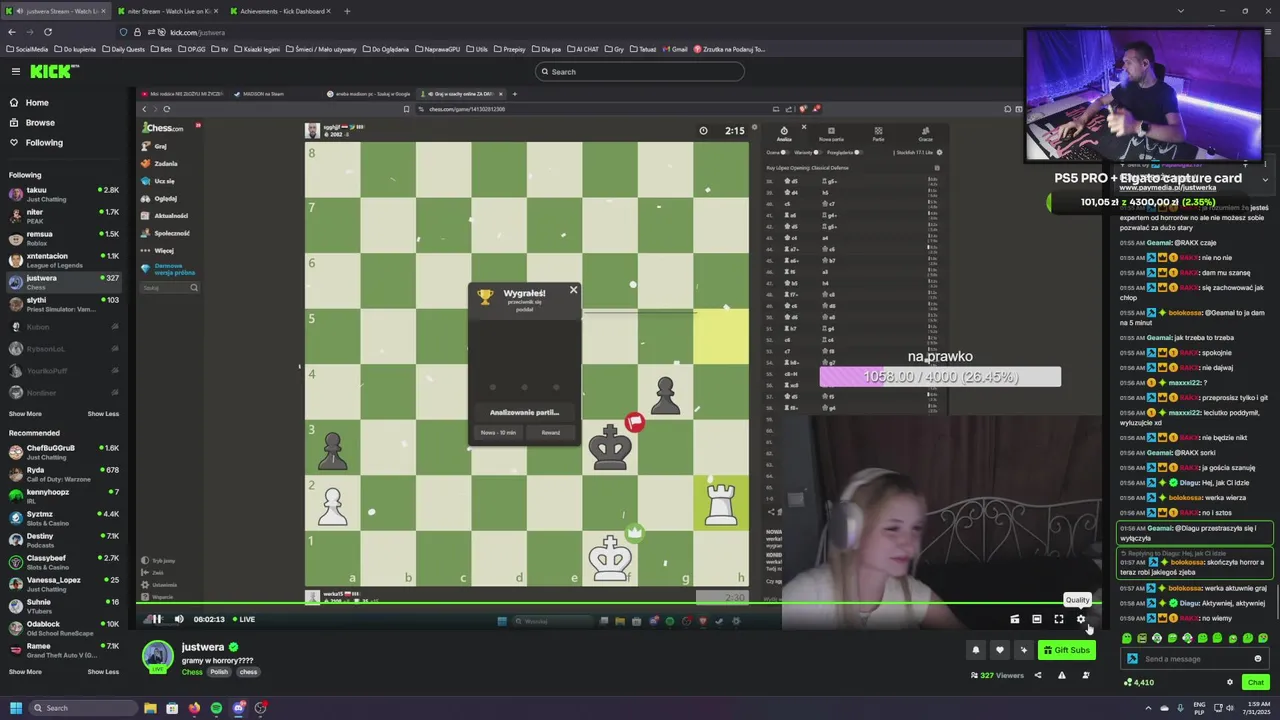Click 327 Viewers count
Screen dimensions: 1280x720
coord(997,676)
